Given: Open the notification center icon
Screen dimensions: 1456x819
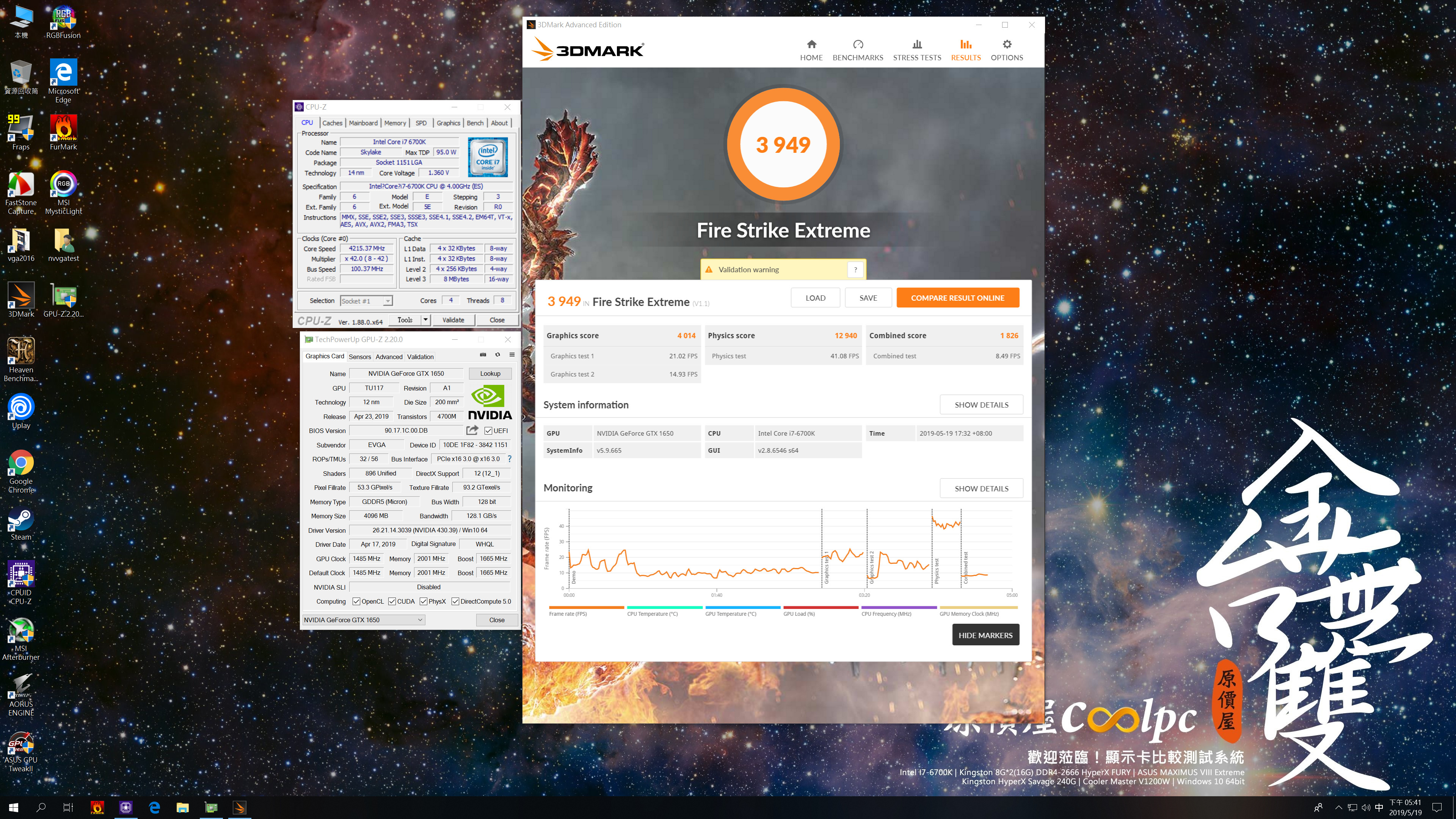Looking at the screenshot, I should click(x=1437, y=808).
